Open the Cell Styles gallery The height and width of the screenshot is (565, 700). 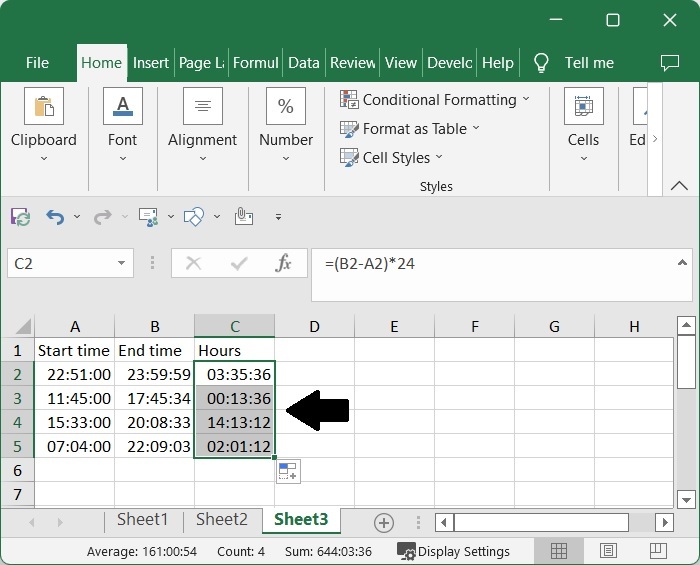tap(391, 158)
